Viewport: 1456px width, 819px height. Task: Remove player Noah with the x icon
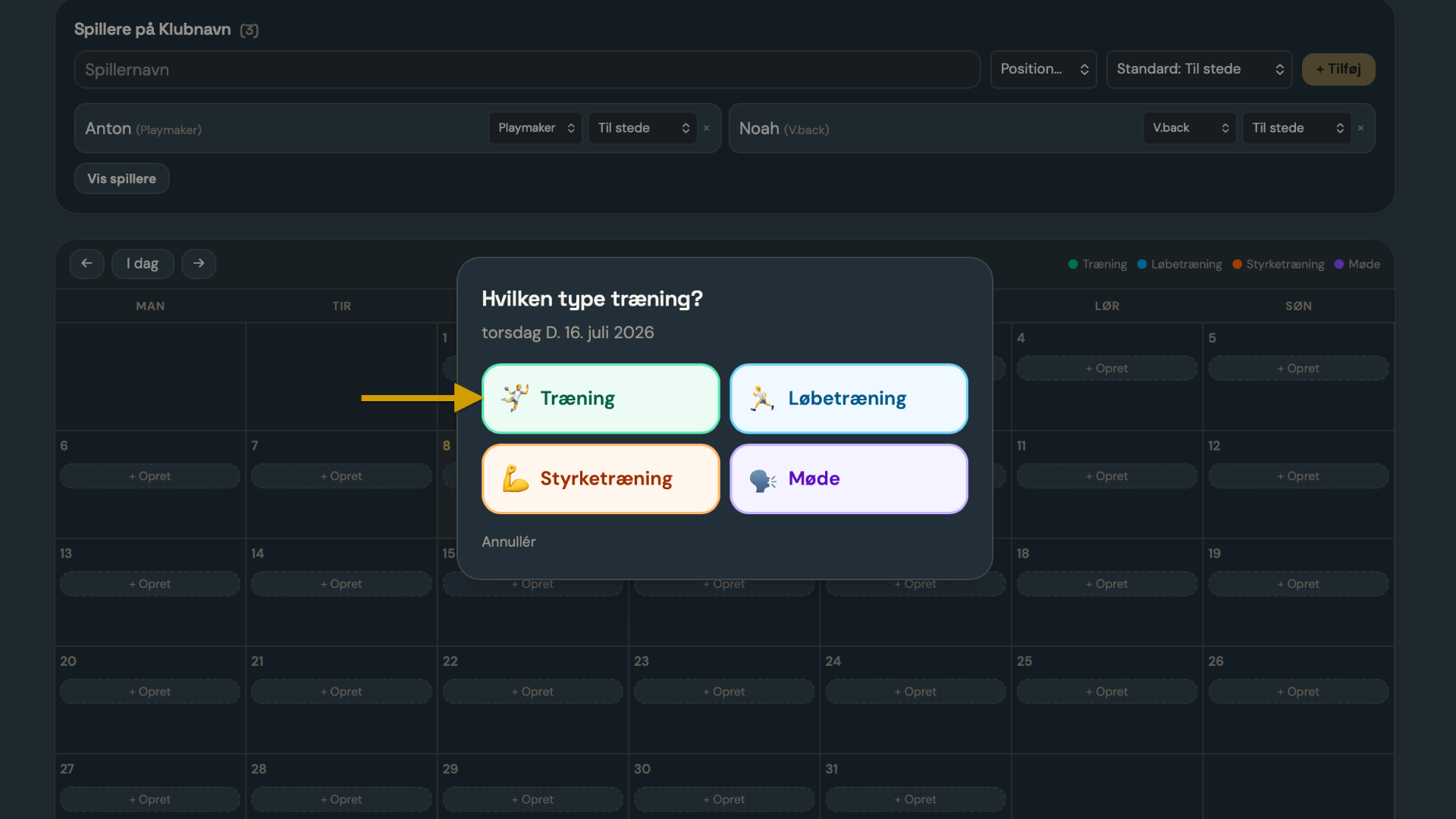tap(1360, 128)
